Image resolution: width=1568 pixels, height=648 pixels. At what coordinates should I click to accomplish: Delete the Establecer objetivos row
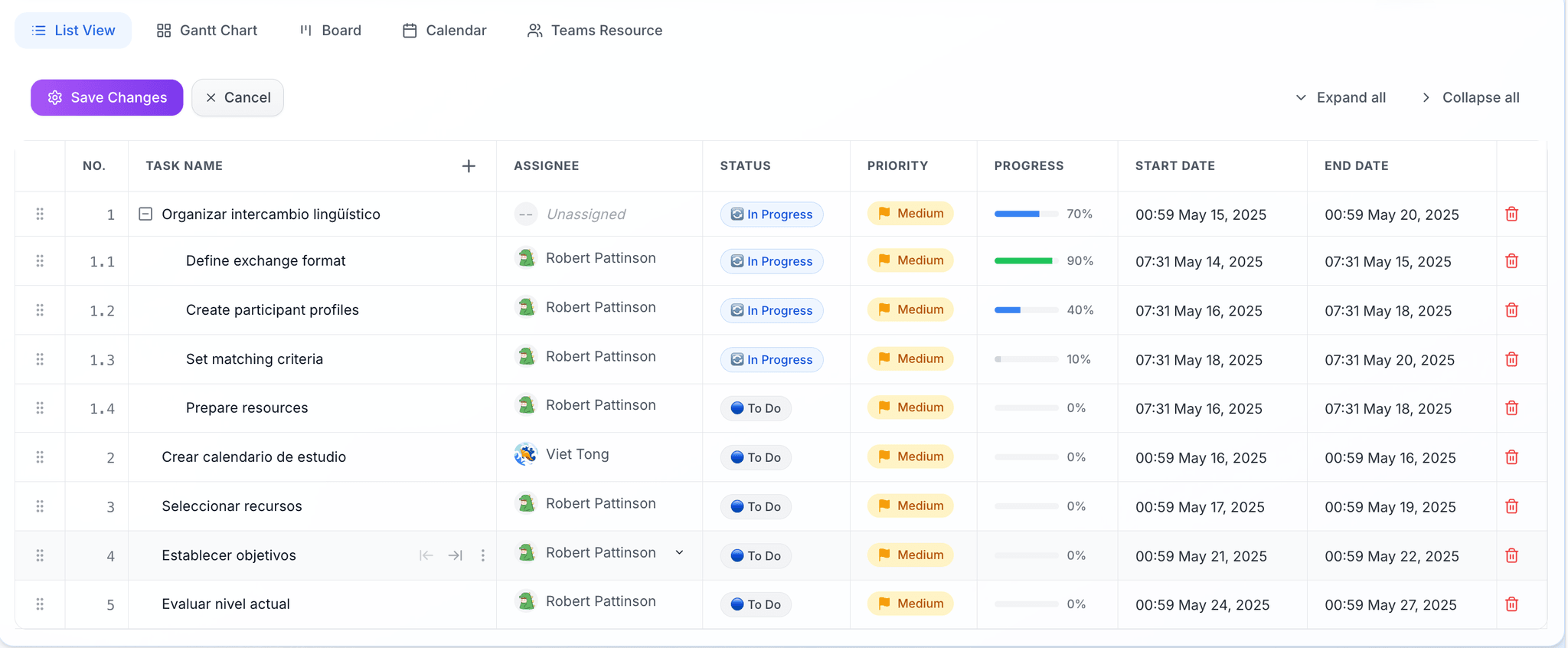[x=1511, y=555]
